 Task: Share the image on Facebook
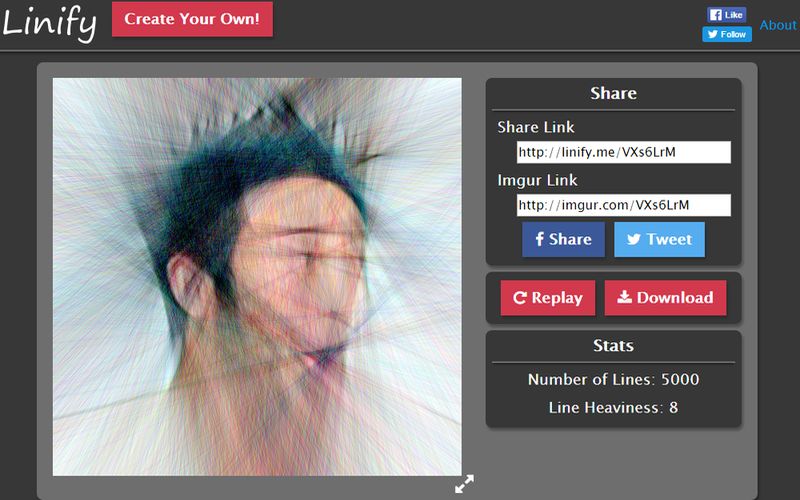[563, 239]
